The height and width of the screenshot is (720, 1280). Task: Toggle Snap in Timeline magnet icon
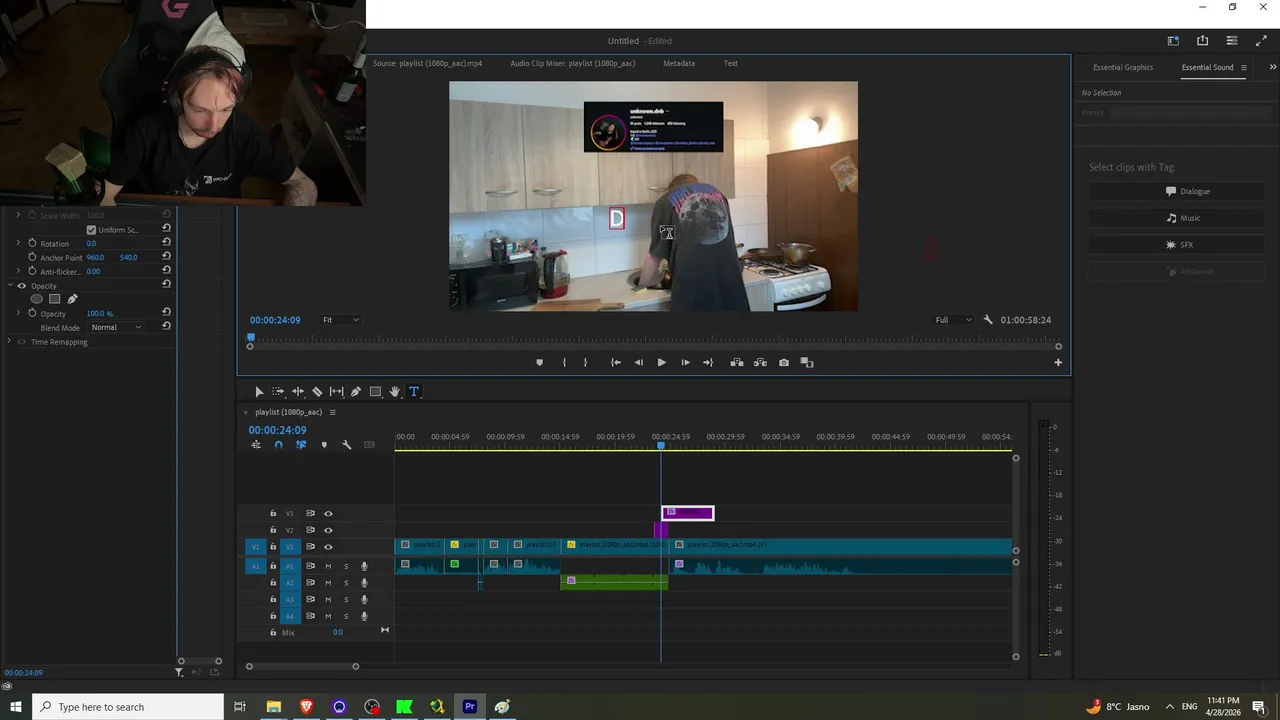point(278,445)
